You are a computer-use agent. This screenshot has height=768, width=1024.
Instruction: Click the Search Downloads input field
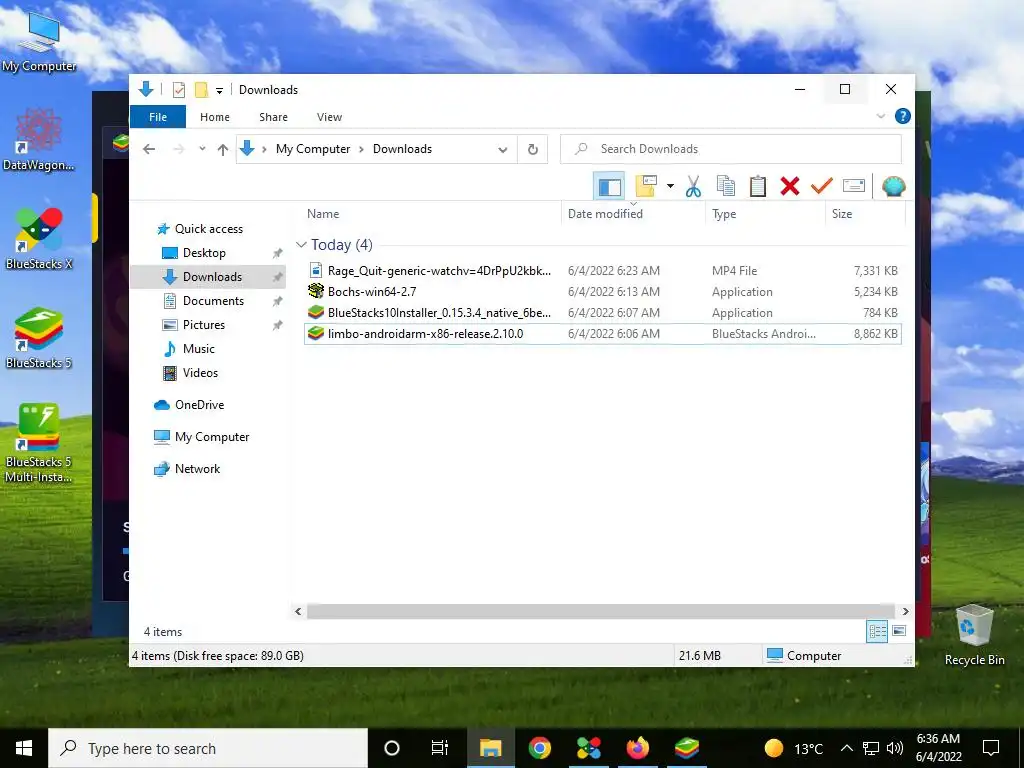[731, 149]
